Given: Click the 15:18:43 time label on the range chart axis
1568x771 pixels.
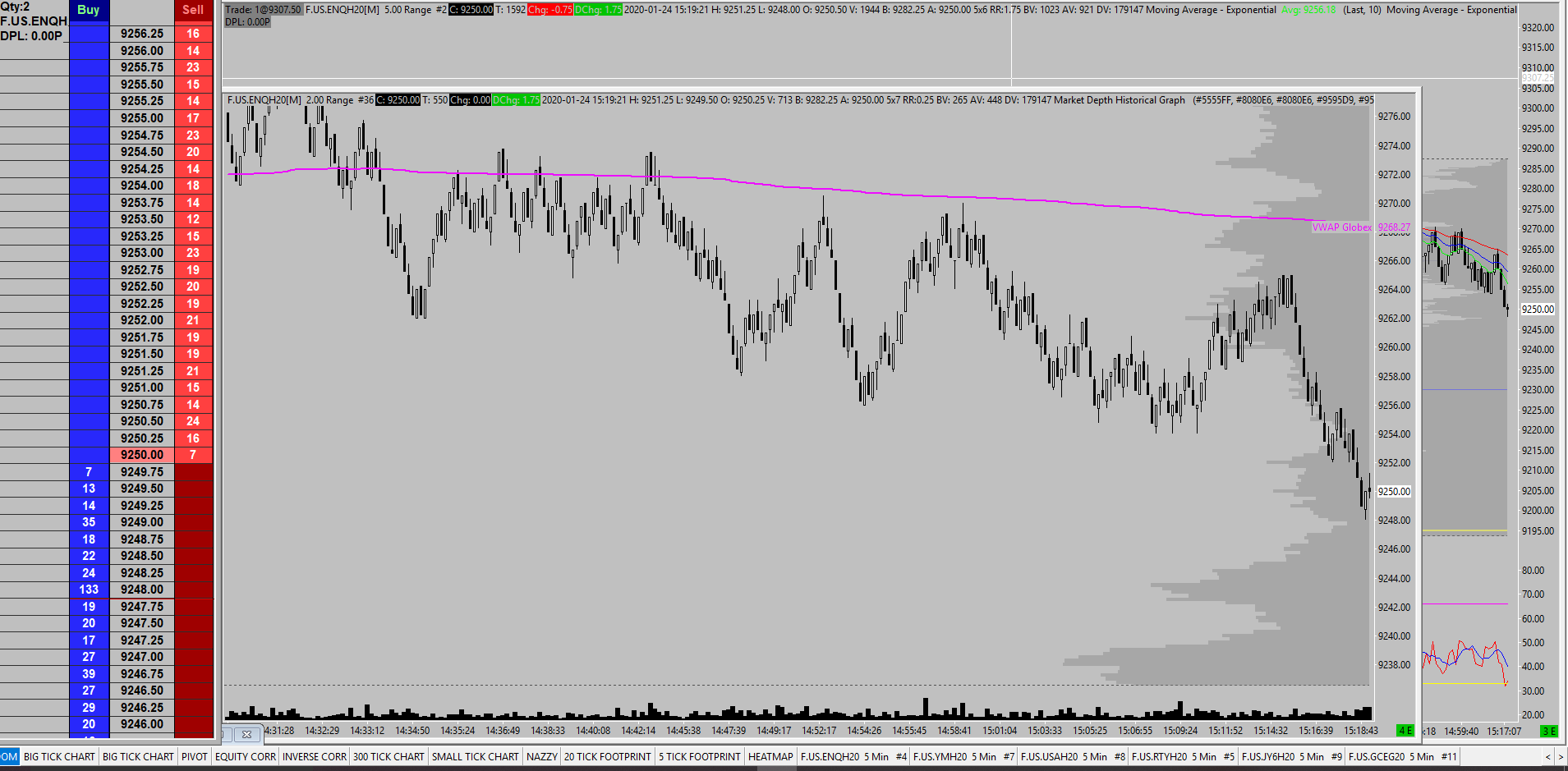Looking at the screenshot, I should [1361, 731].
